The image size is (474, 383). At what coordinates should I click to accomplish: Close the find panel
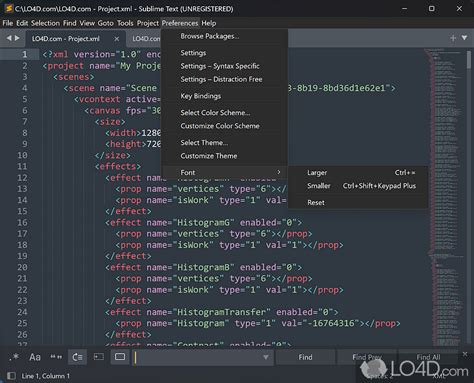(x=465, y=354)
